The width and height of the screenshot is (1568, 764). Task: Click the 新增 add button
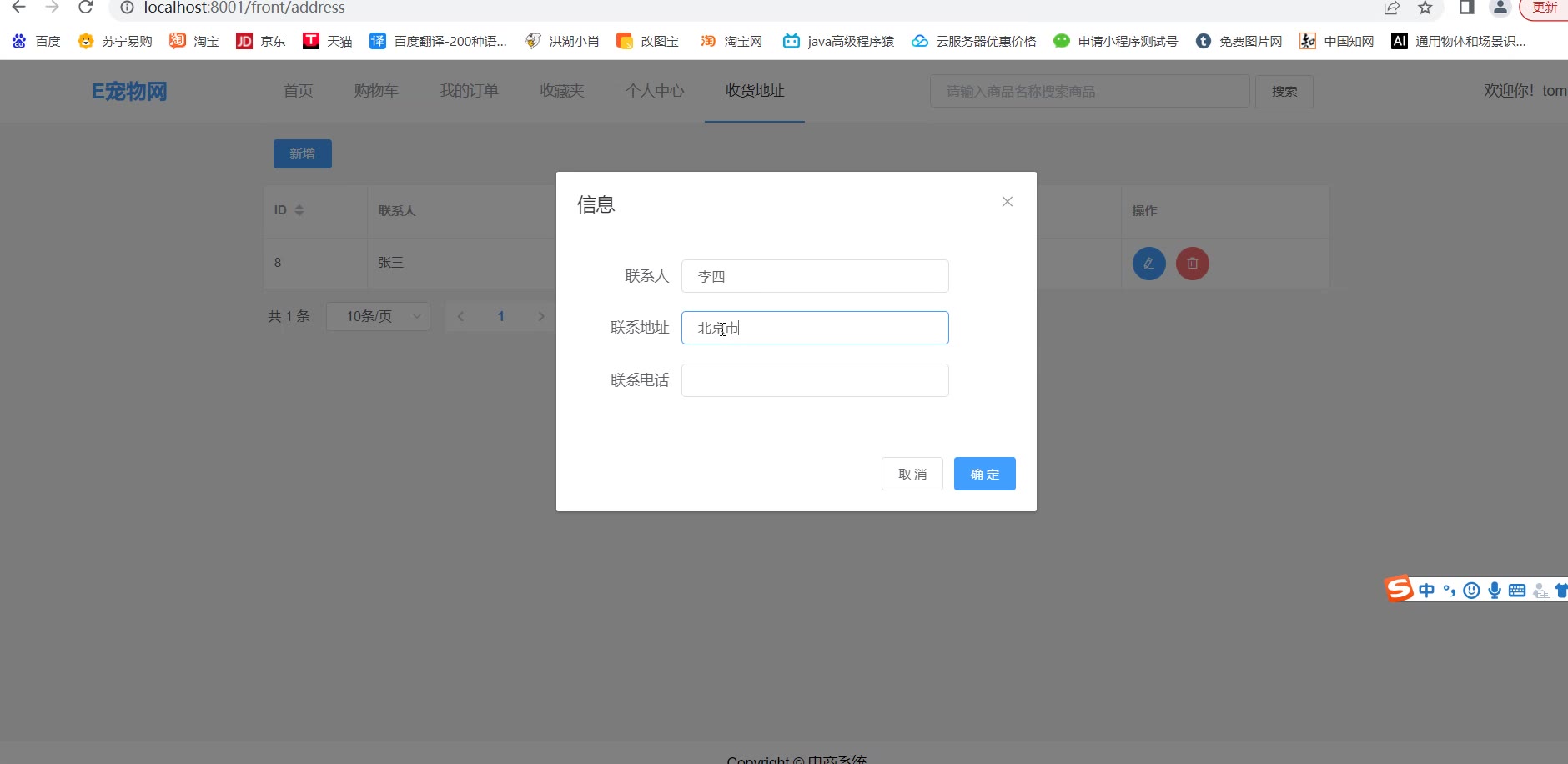pos(303,153)
